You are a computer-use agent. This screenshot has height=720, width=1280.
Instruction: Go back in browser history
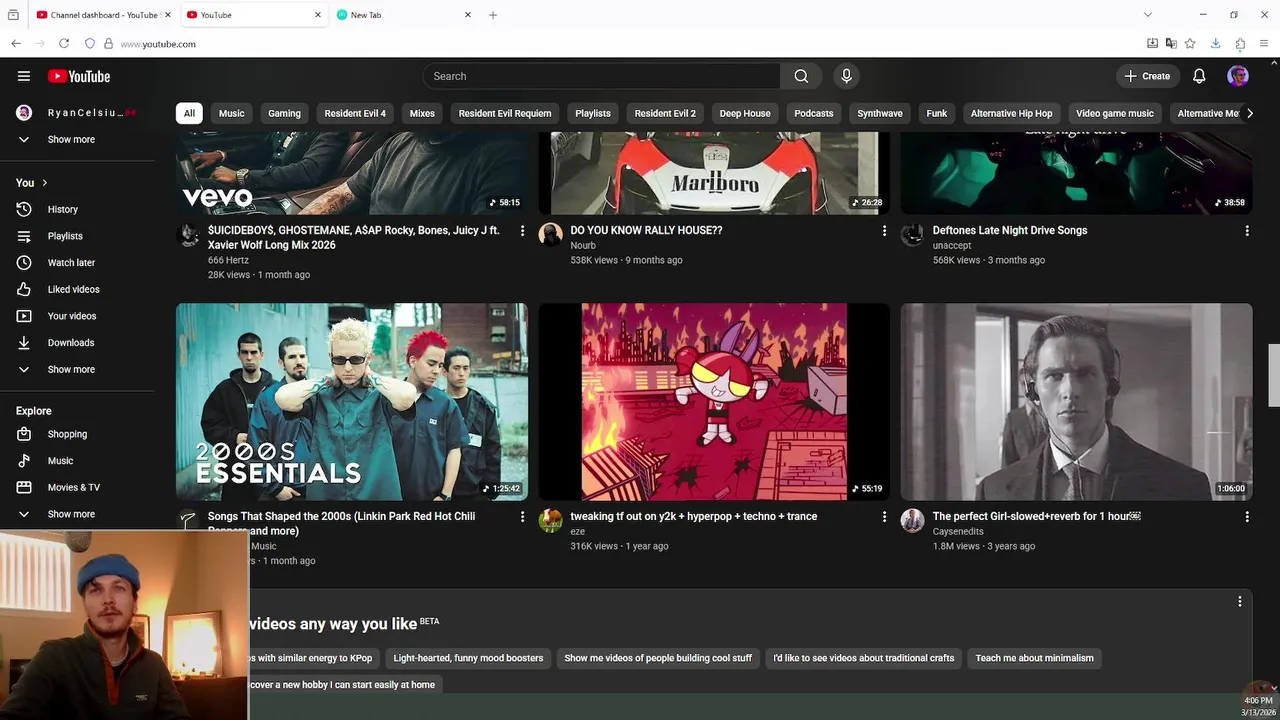[16, 44]
